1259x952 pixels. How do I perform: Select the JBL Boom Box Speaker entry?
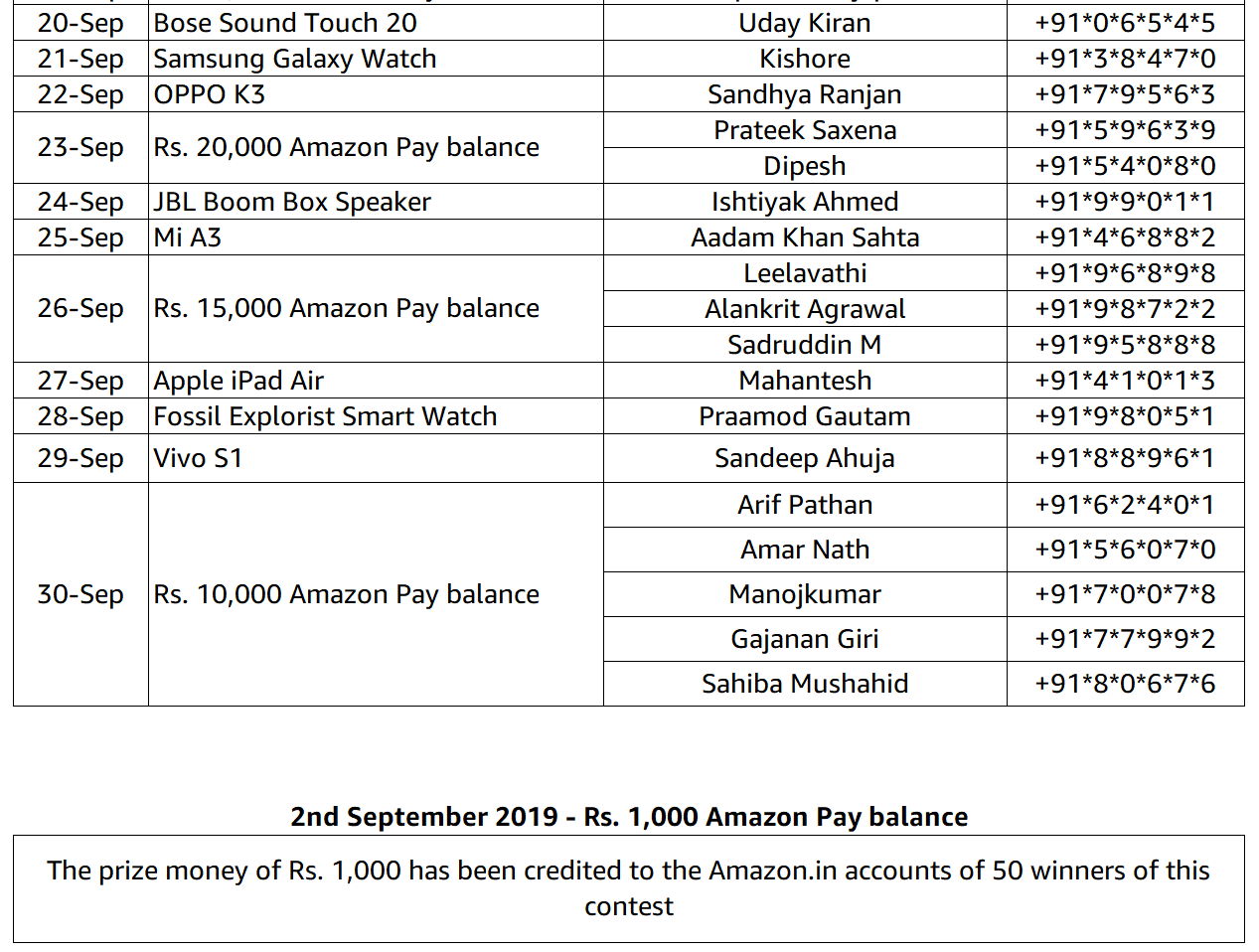(x=292, y=202)
